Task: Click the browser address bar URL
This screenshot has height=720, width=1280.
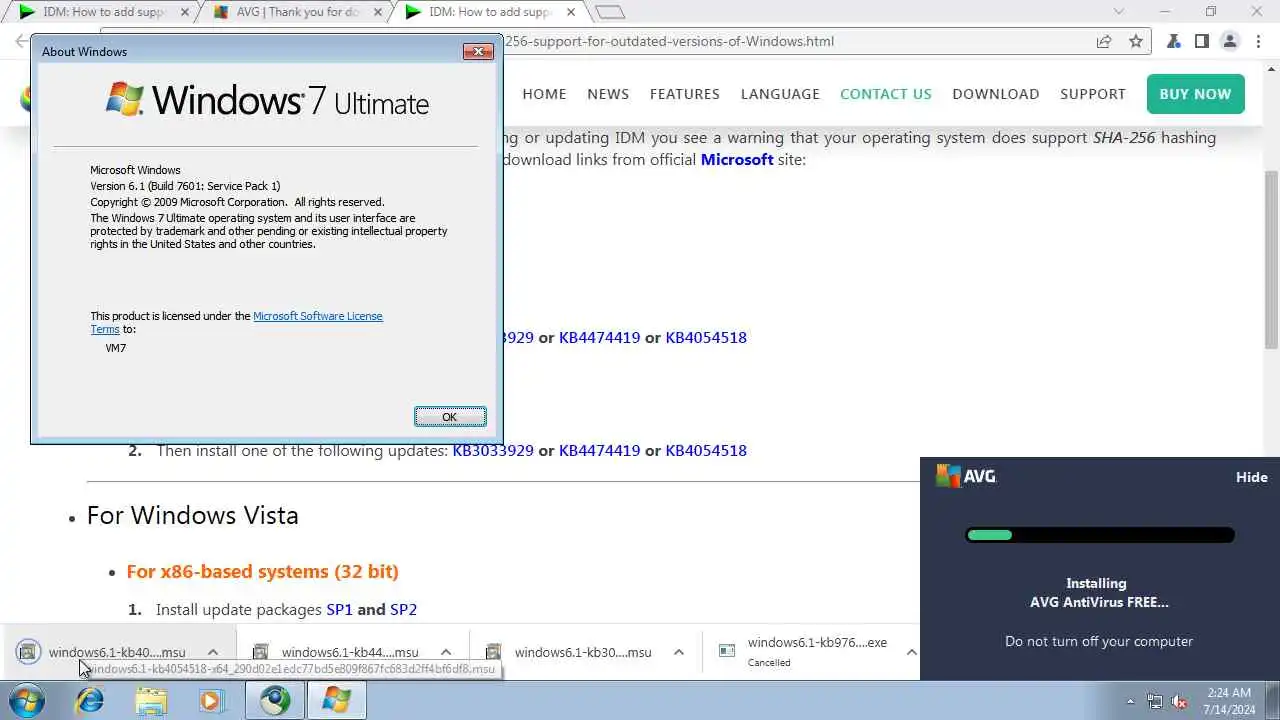Action: (x=668, y=41)
